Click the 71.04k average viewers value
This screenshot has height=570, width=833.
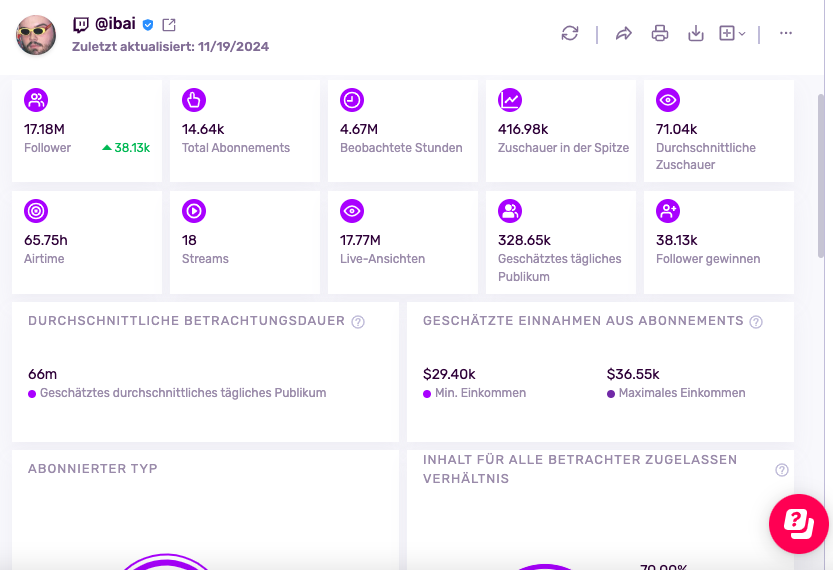pyautogui.click(x=676, y=129)
